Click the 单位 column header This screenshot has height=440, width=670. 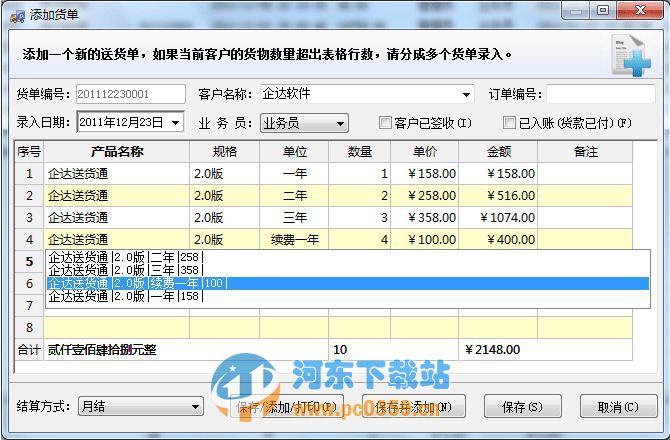[294, 152]
